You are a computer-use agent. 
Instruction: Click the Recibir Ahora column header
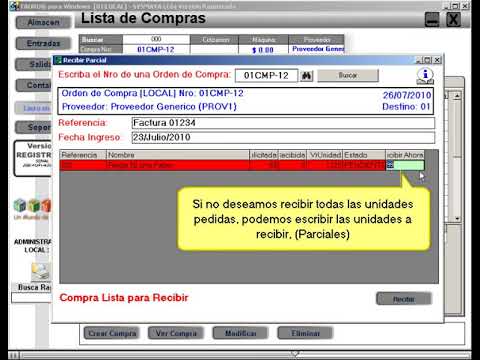tap(405, 155)
